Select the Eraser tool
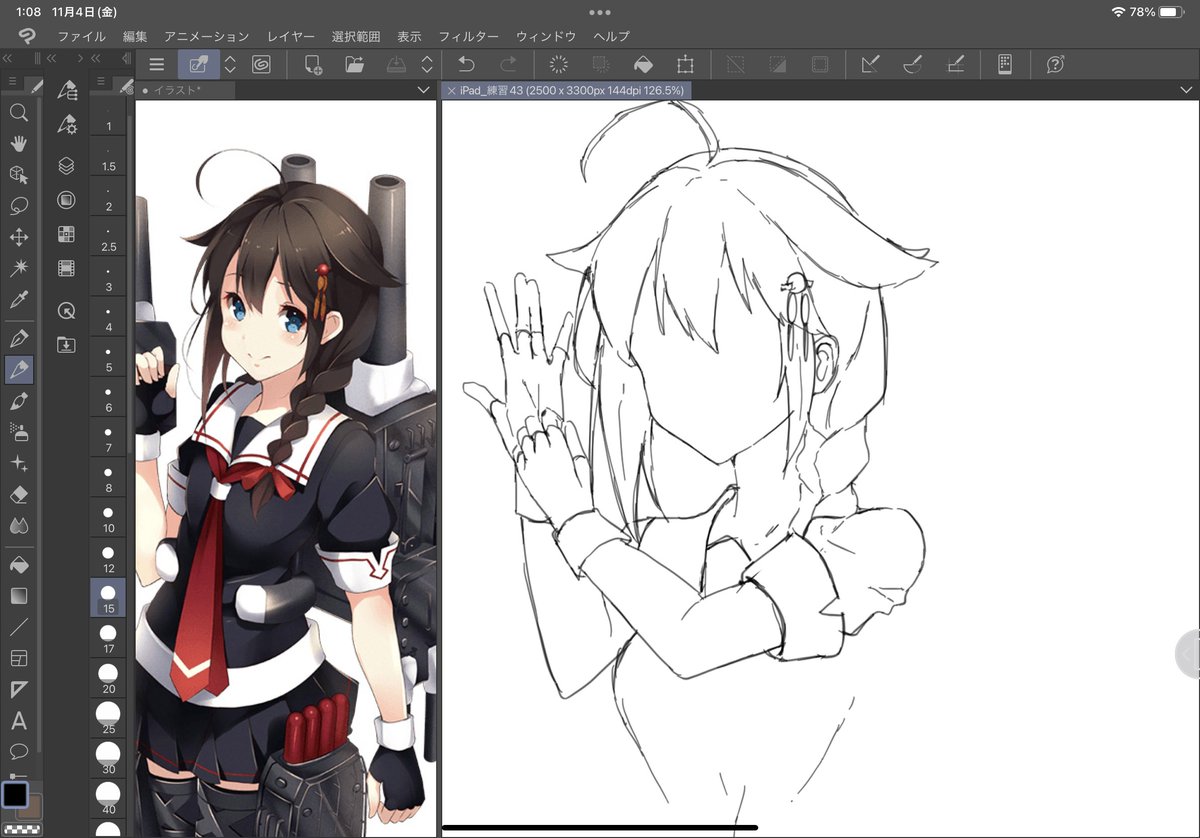This screenshot has height=838, width=1200. [x=18, y=495]
